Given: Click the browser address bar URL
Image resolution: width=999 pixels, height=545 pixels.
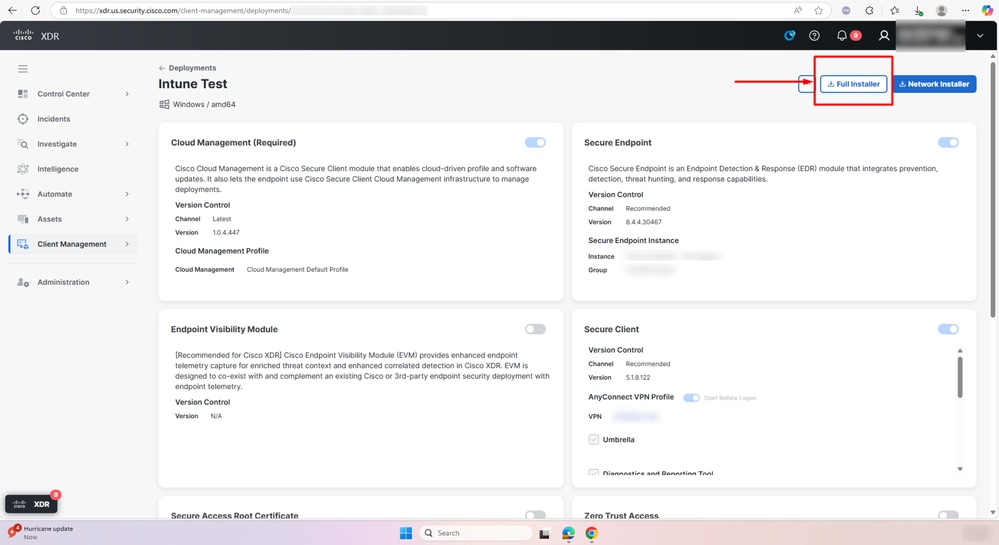Looking at the screenshot, I should [x=183, y=10].
